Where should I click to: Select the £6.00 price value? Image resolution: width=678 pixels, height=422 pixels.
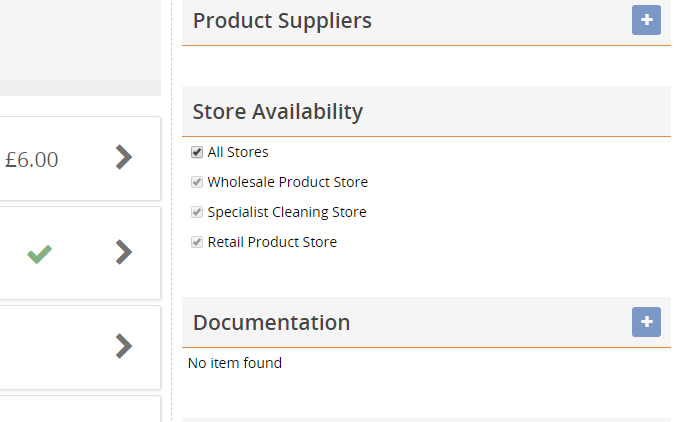(x=32, y=159)
